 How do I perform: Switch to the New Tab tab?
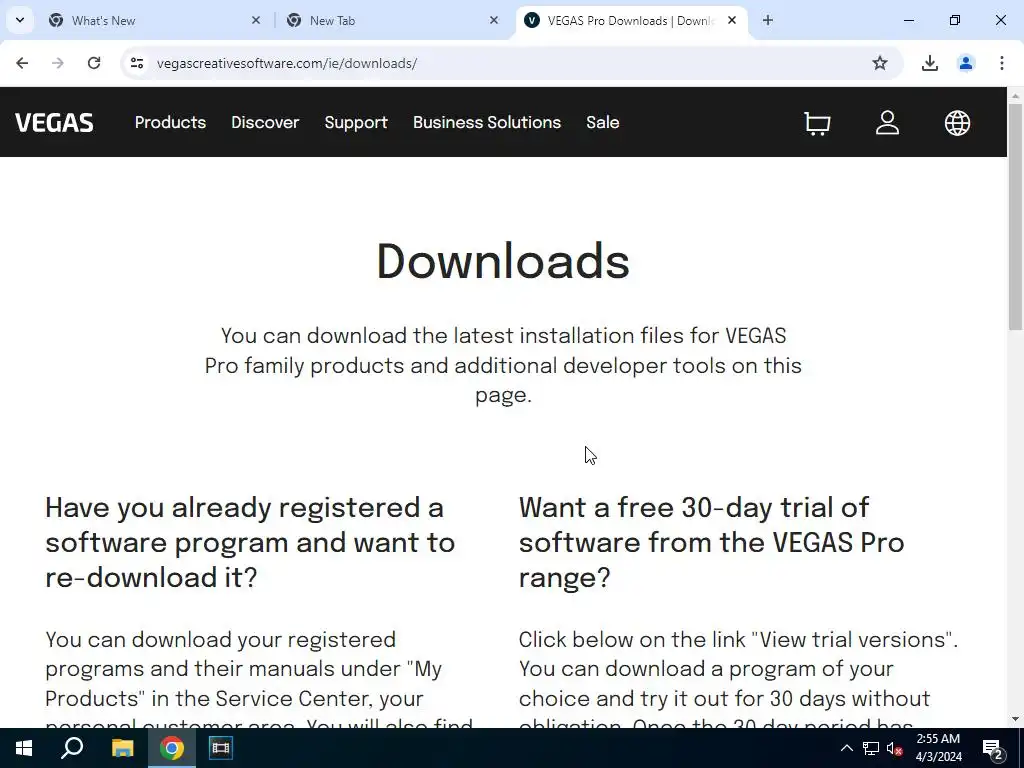click(392, 20)
